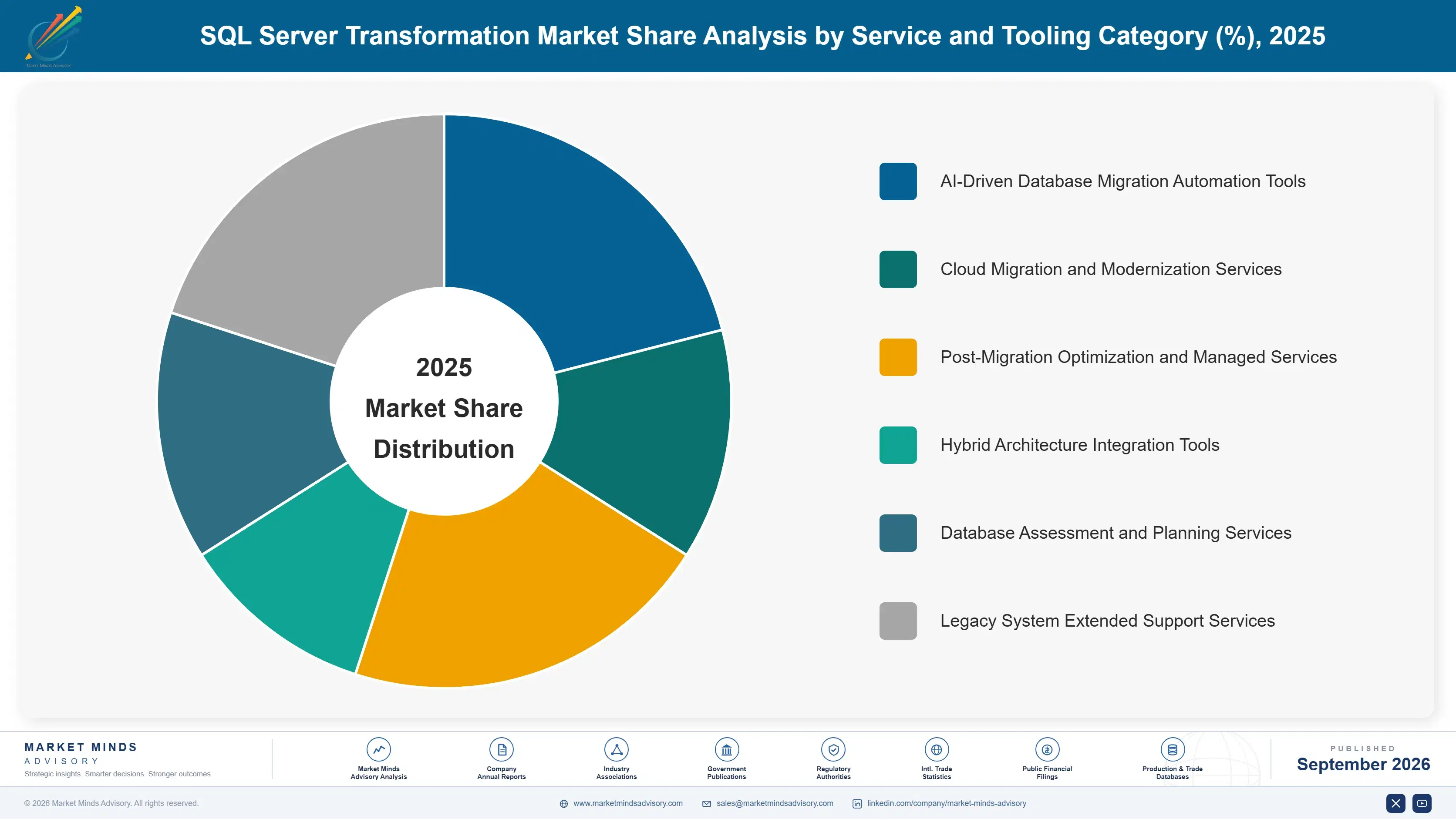Click the X social media icon
Screen dimensions: 1456x819
point(1395,803)
